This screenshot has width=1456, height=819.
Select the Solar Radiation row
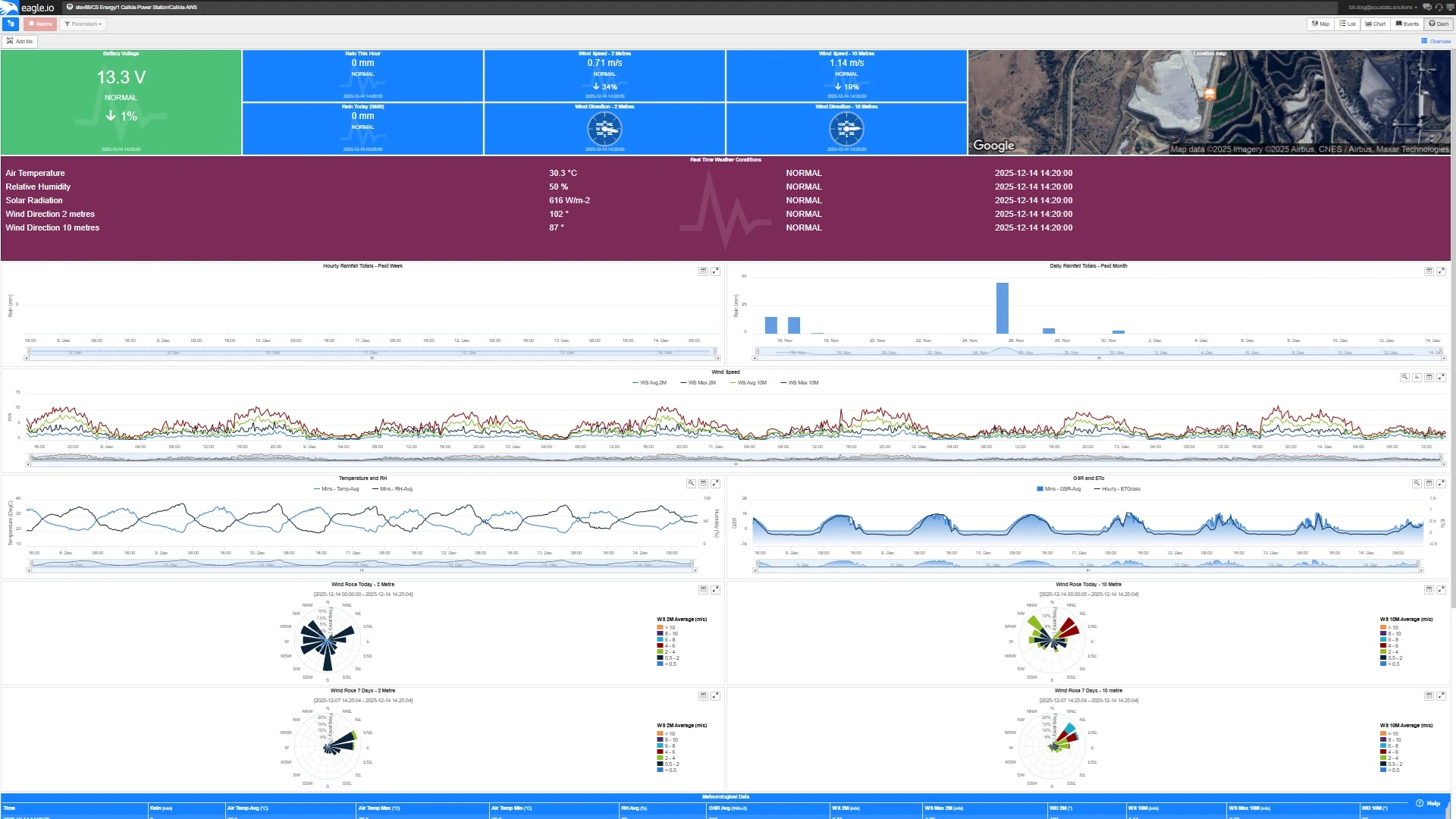pos(726,201)
